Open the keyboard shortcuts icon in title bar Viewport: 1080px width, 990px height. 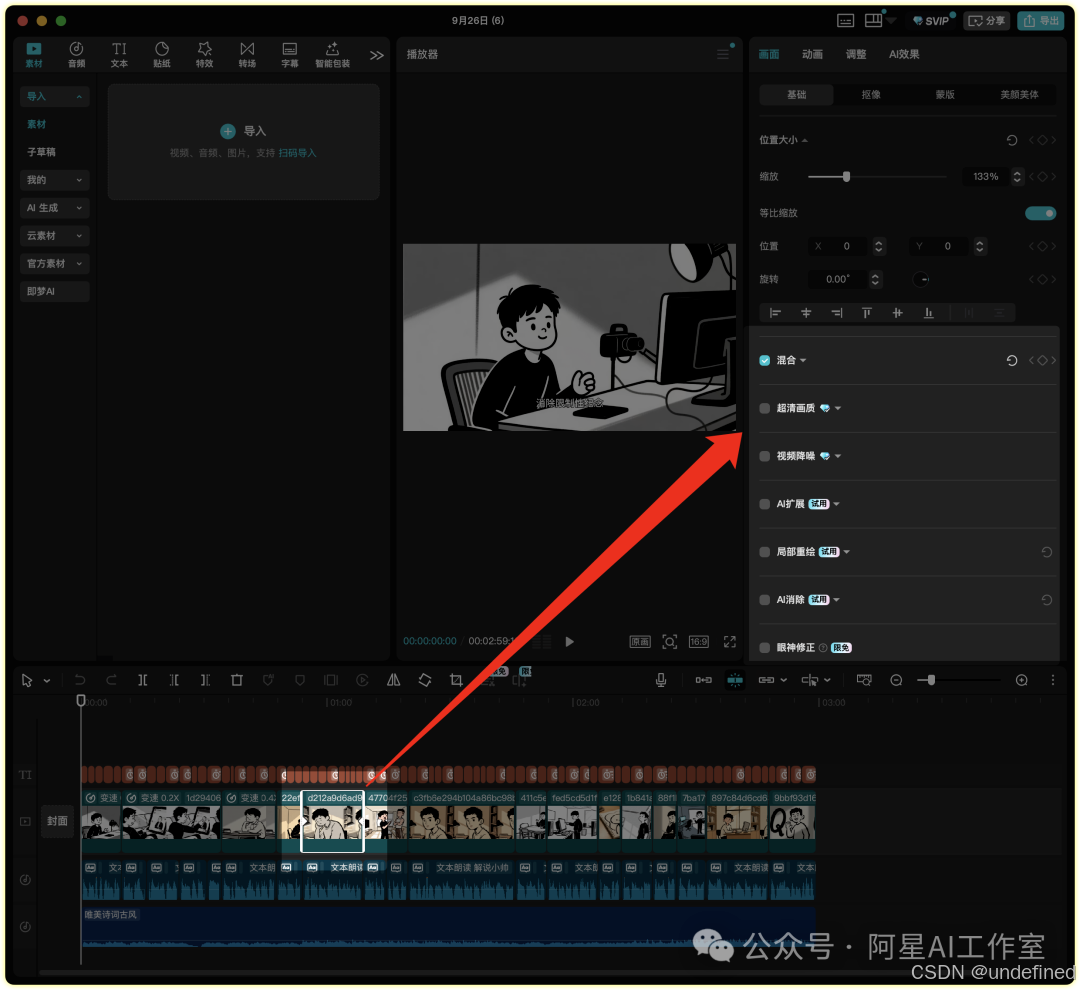pyautogui.click(x=845, y=21)
